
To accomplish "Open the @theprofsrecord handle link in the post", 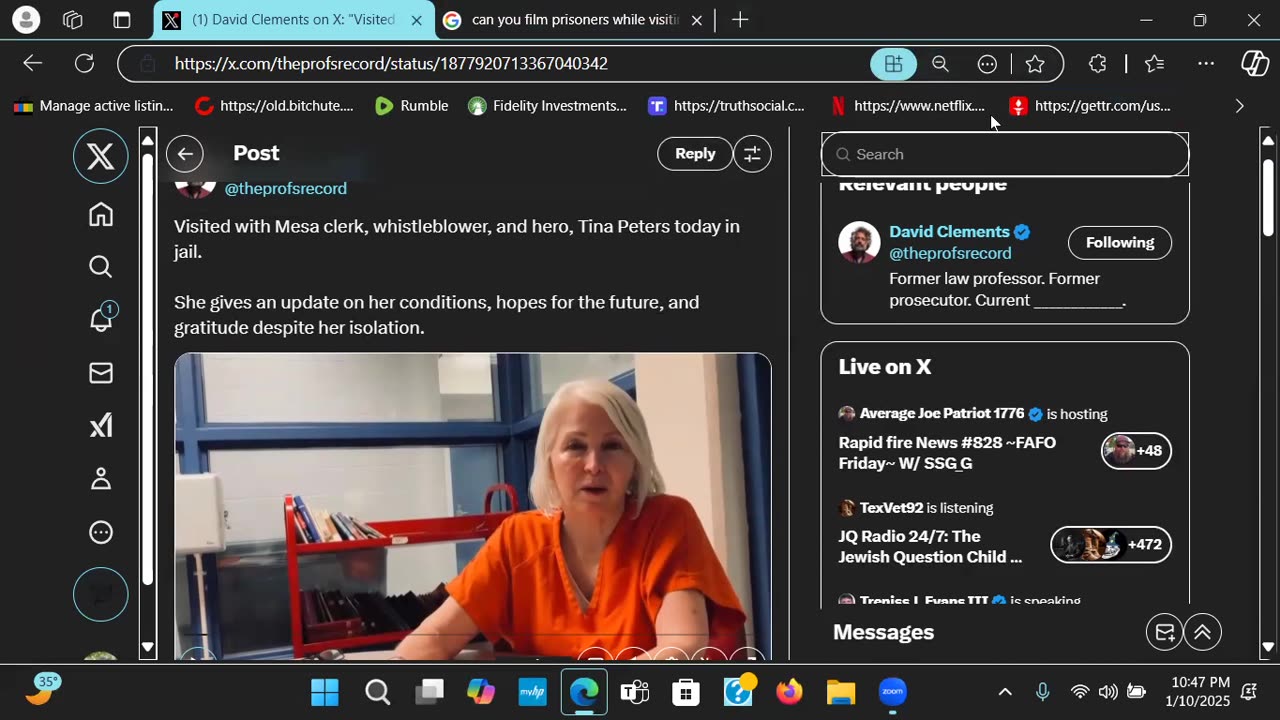I will (286, 189).
